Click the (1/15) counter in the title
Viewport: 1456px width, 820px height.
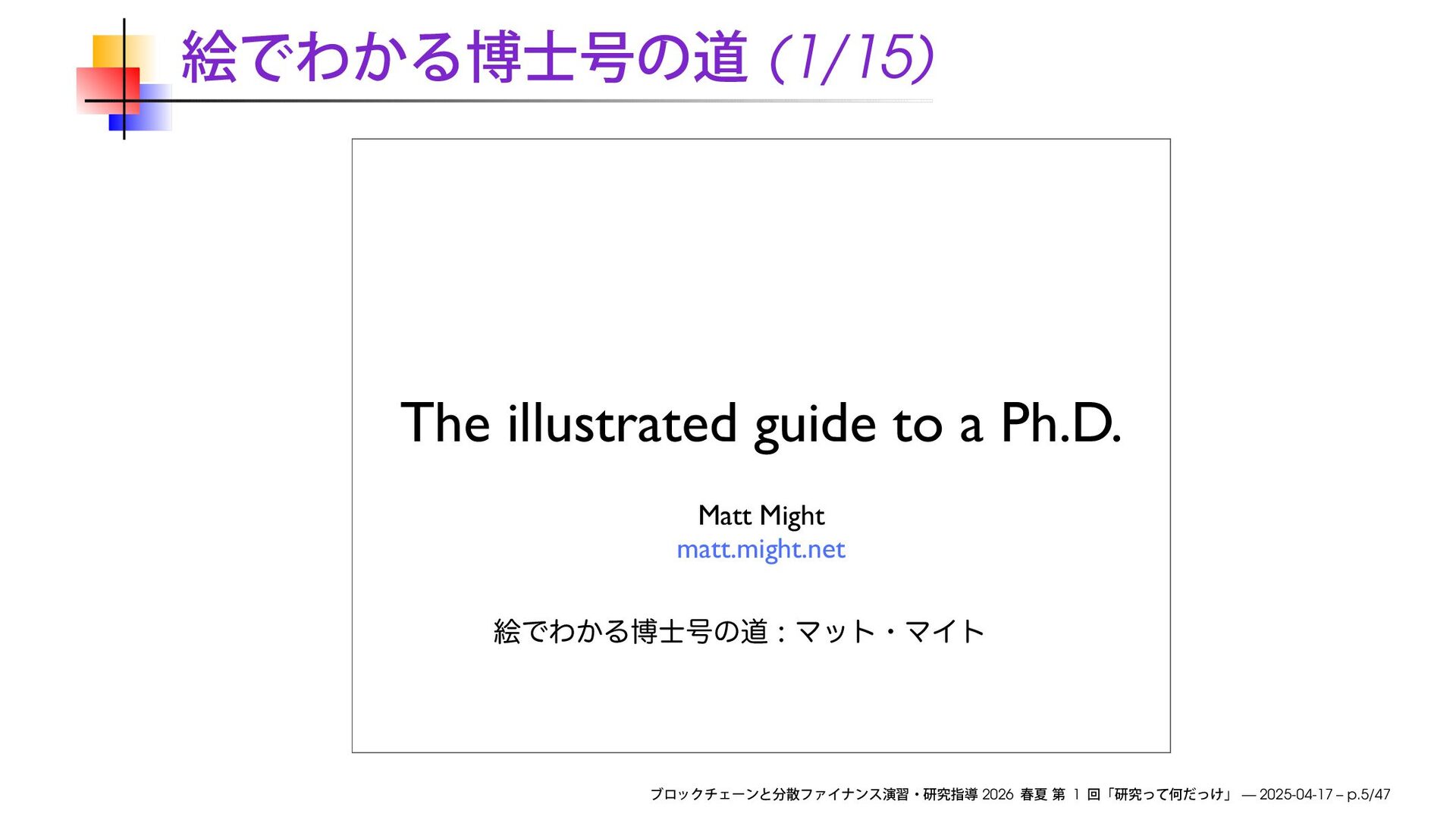click(x=851, y=58)
